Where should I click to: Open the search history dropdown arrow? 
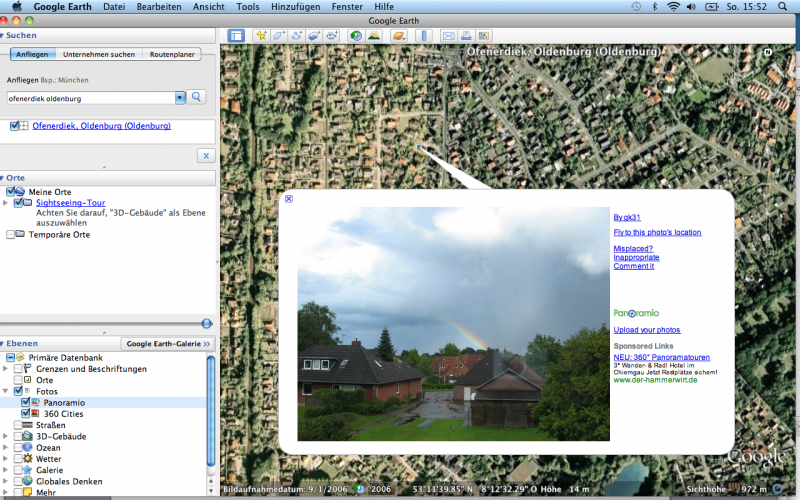click(x=180, y=97)
